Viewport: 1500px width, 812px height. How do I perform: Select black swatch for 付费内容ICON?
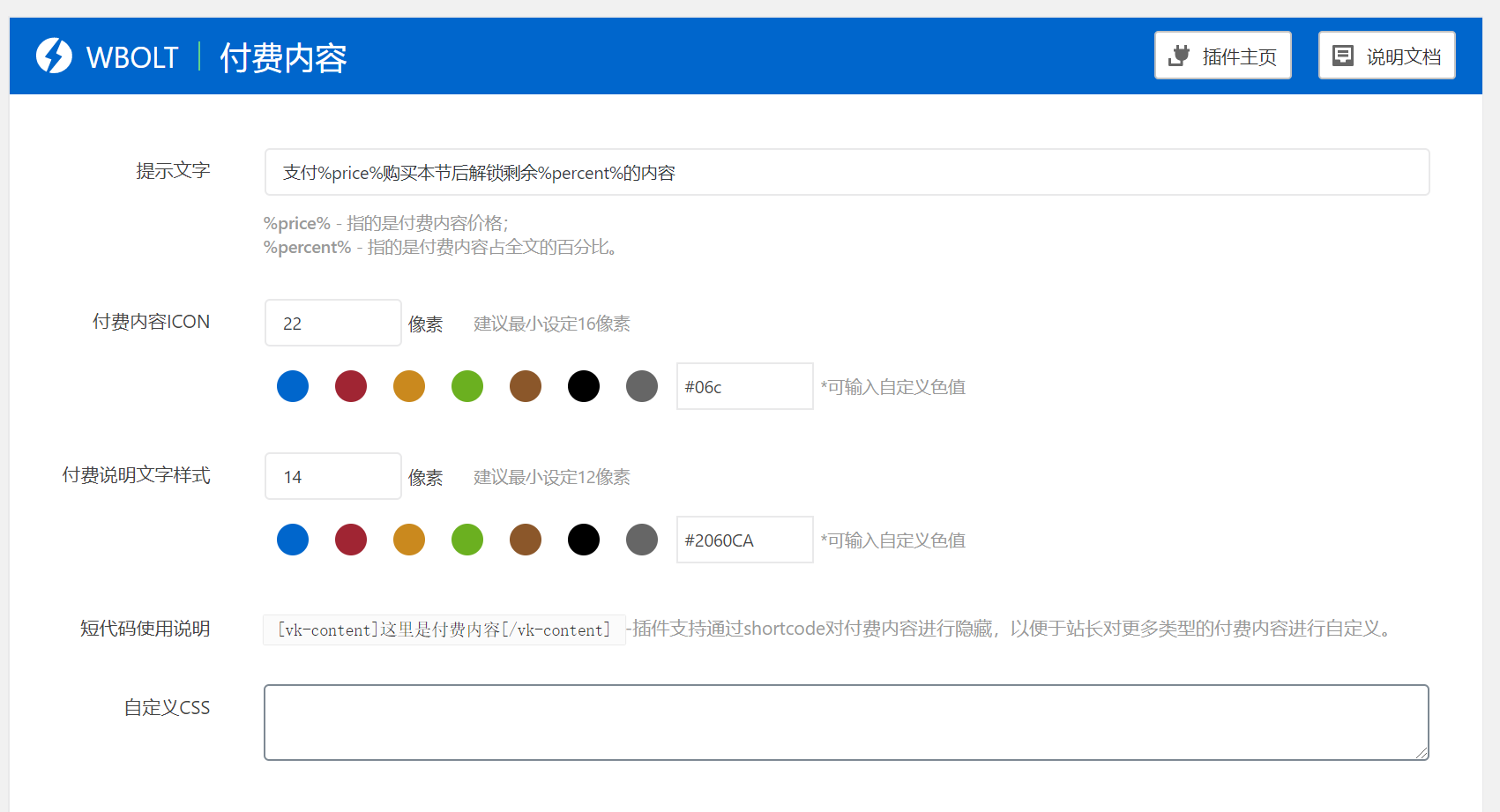(583, 386)
